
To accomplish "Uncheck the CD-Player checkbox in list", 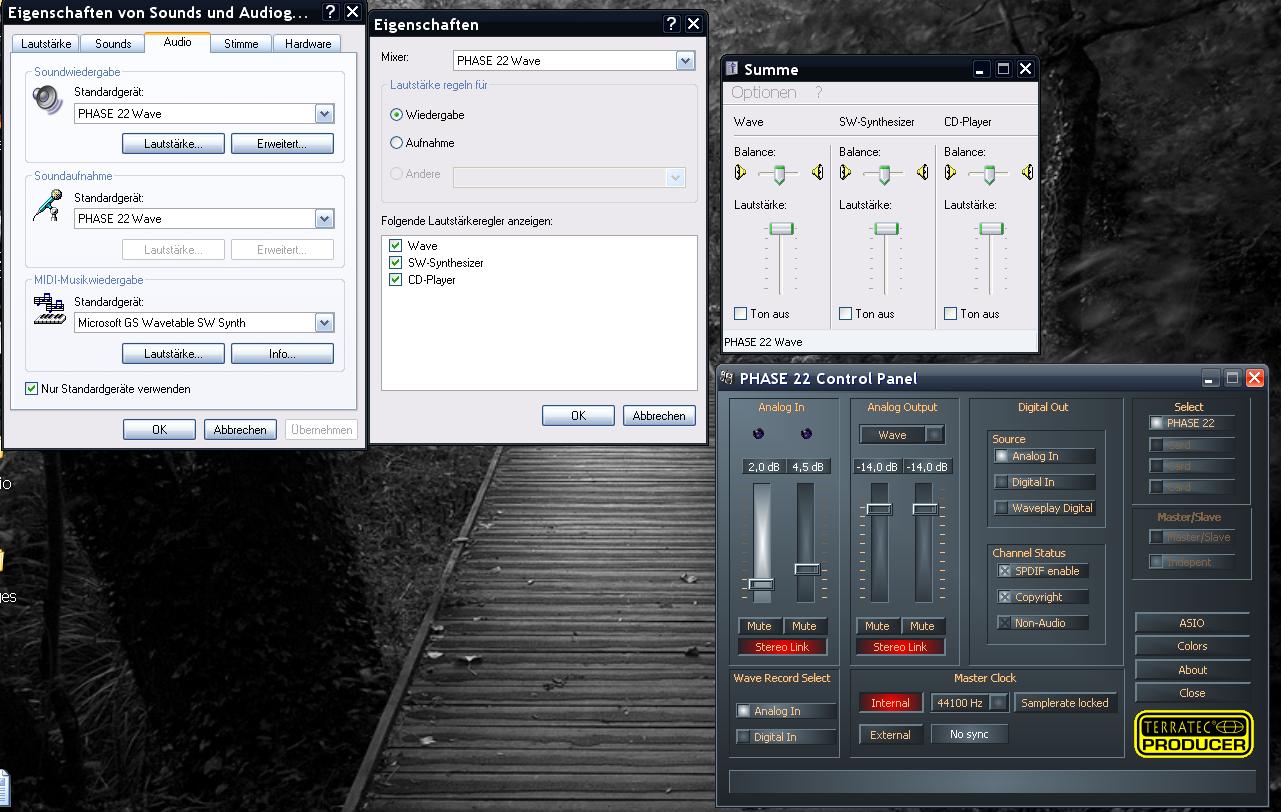I will pos(396,280).
